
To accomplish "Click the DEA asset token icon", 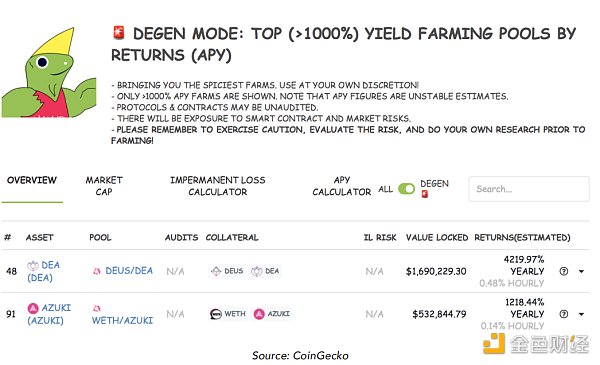I will (33, 265).
